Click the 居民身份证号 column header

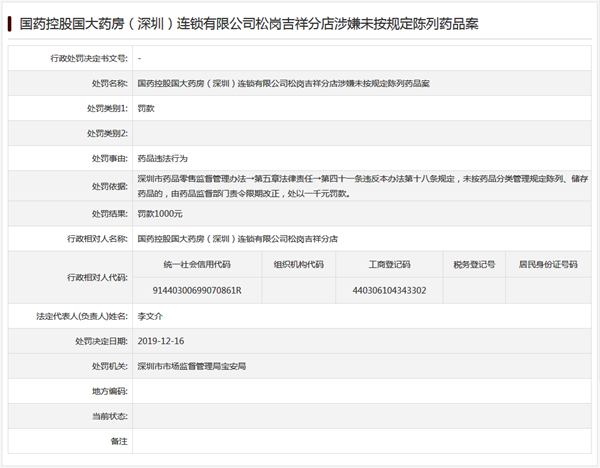coord(547,265)
